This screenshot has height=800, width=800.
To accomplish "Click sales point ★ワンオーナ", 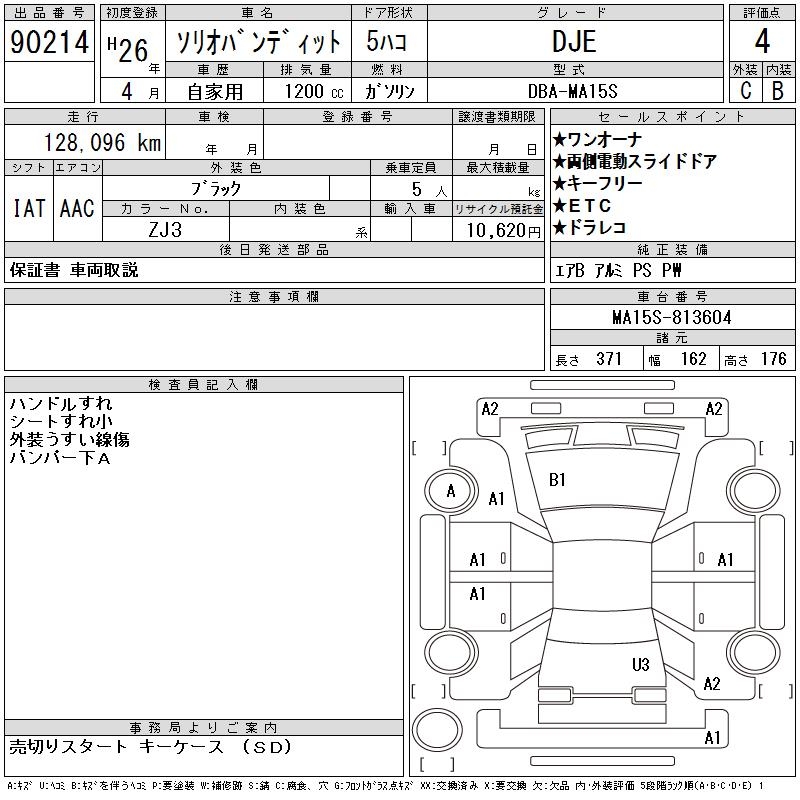I will 597,139.
